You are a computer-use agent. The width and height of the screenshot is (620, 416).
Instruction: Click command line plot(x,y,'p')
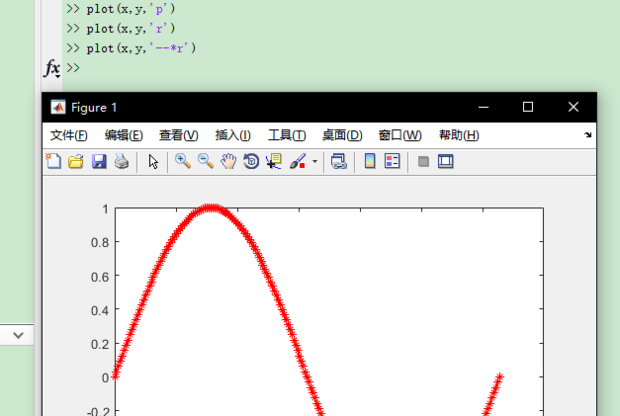pyautogui.click(x=130, y=9)
